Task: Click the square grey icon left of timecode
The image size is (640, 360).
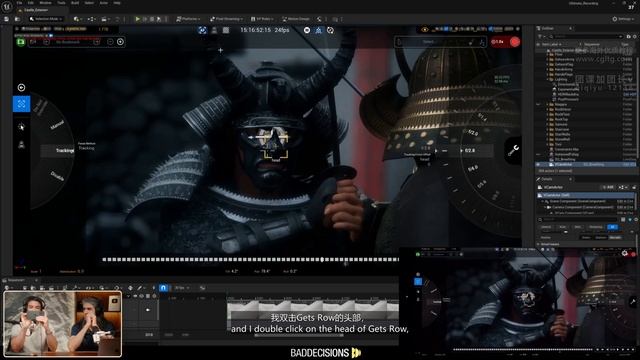Action: [x=226, y=30]
